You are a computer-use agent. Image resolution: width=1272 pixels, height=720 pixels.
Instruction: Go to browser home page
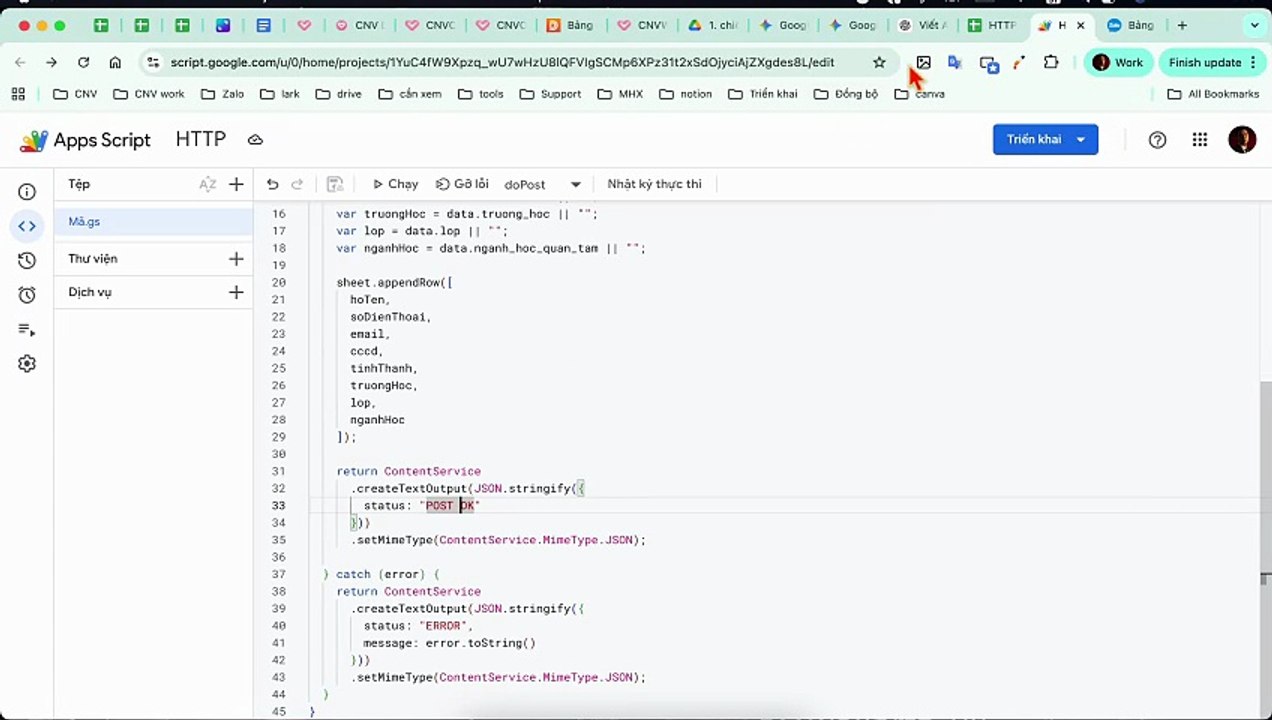[x=115, y=62]
